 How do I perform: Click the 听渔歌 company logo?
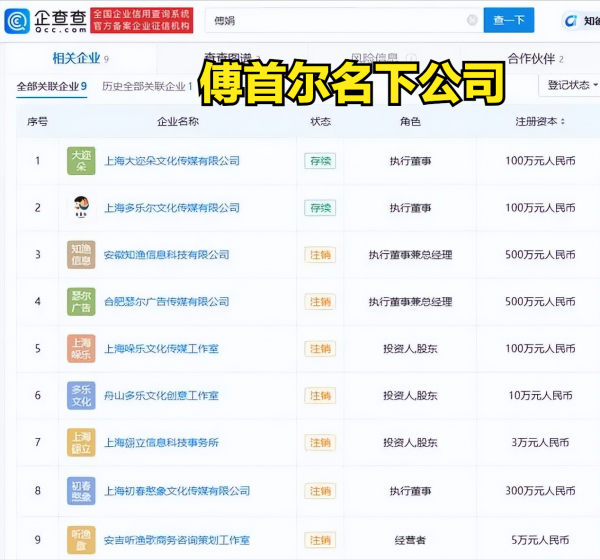coord(81,540)
